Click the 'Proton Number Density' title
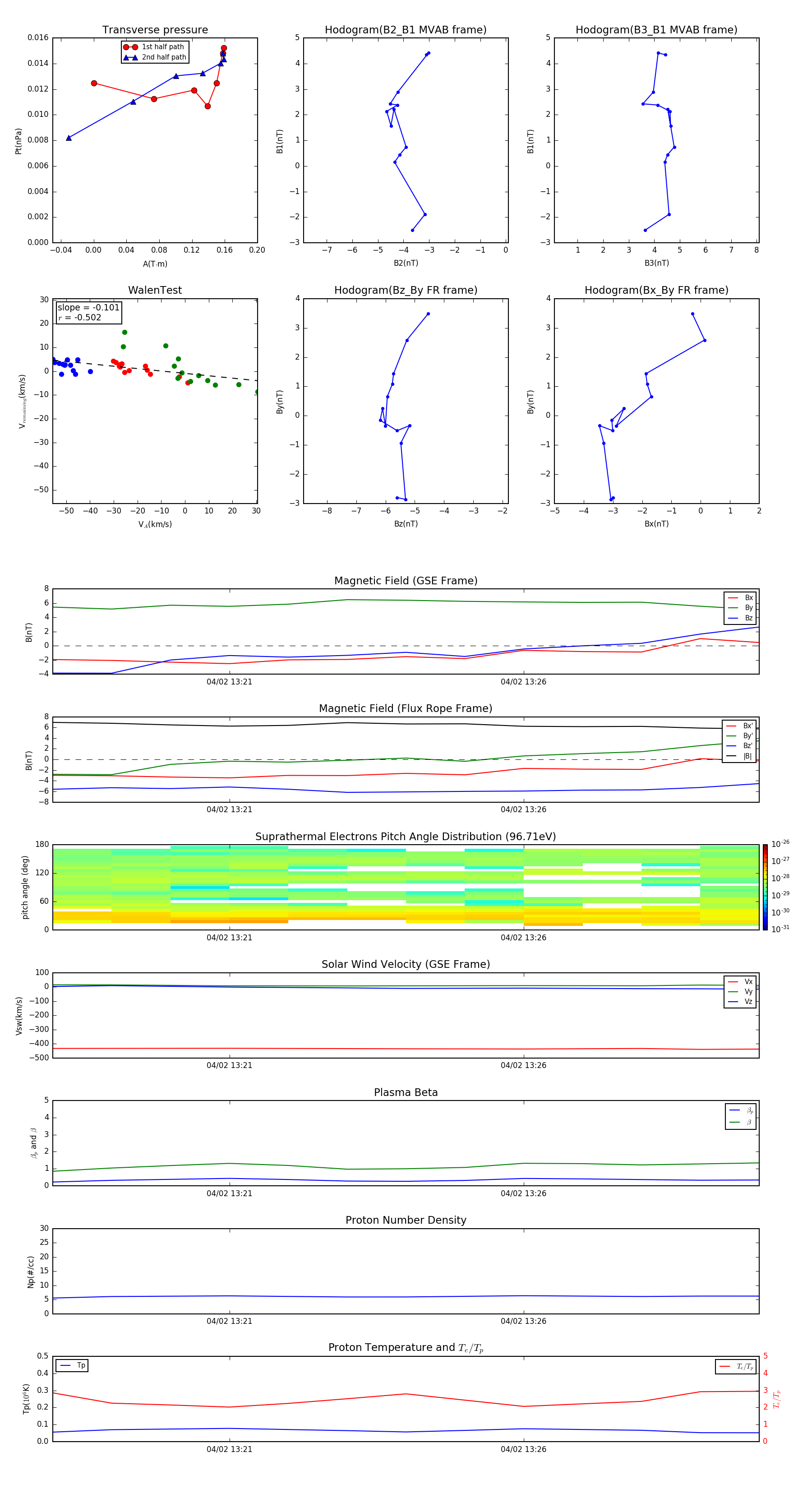Screen dimensions: 812x1489 (406, 1220)
